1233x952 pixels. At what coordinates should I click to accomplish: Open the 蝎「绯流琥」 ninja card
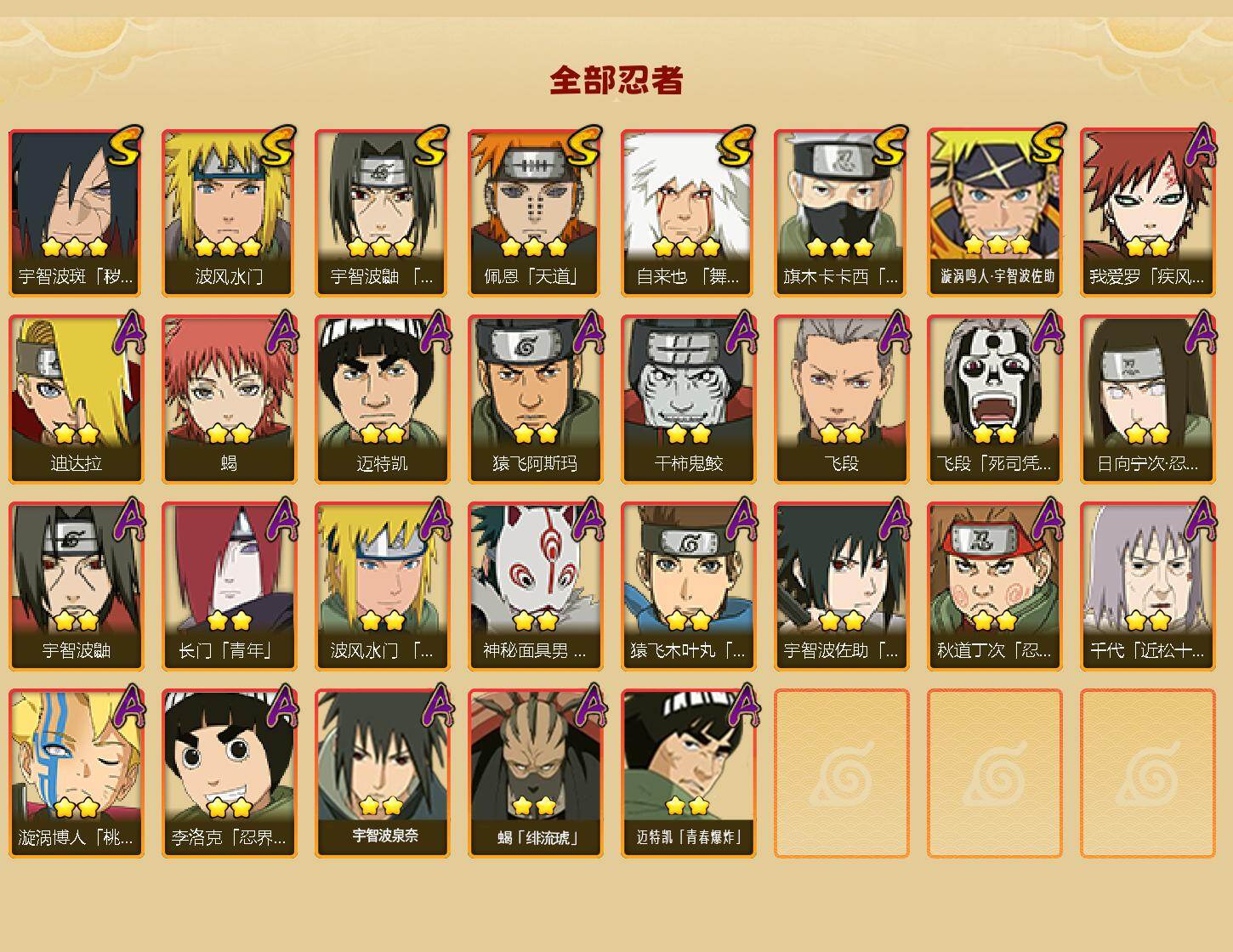click(536, 773)
